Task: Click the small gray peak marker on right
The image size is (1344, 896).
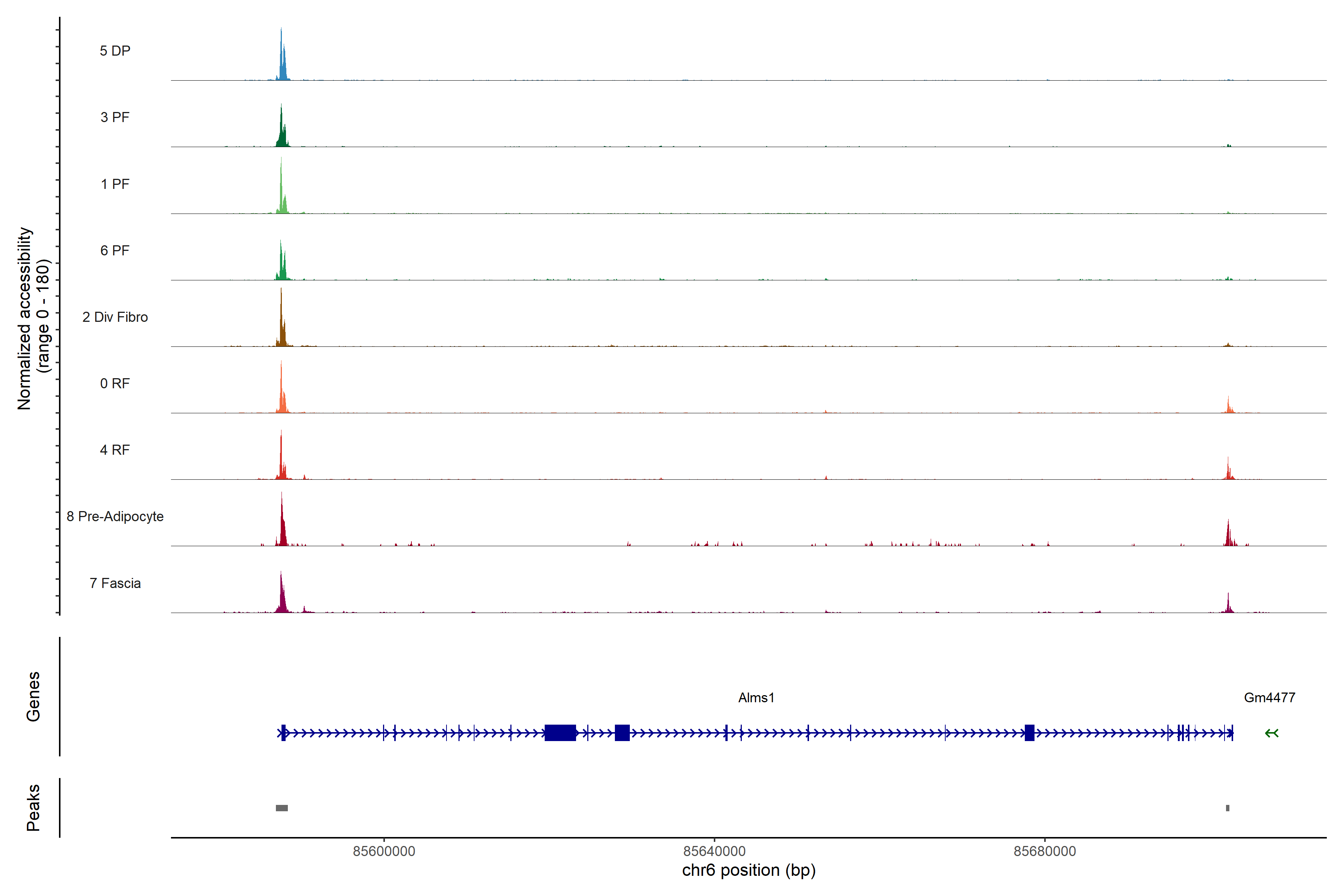Action: tap(1228, 808)
